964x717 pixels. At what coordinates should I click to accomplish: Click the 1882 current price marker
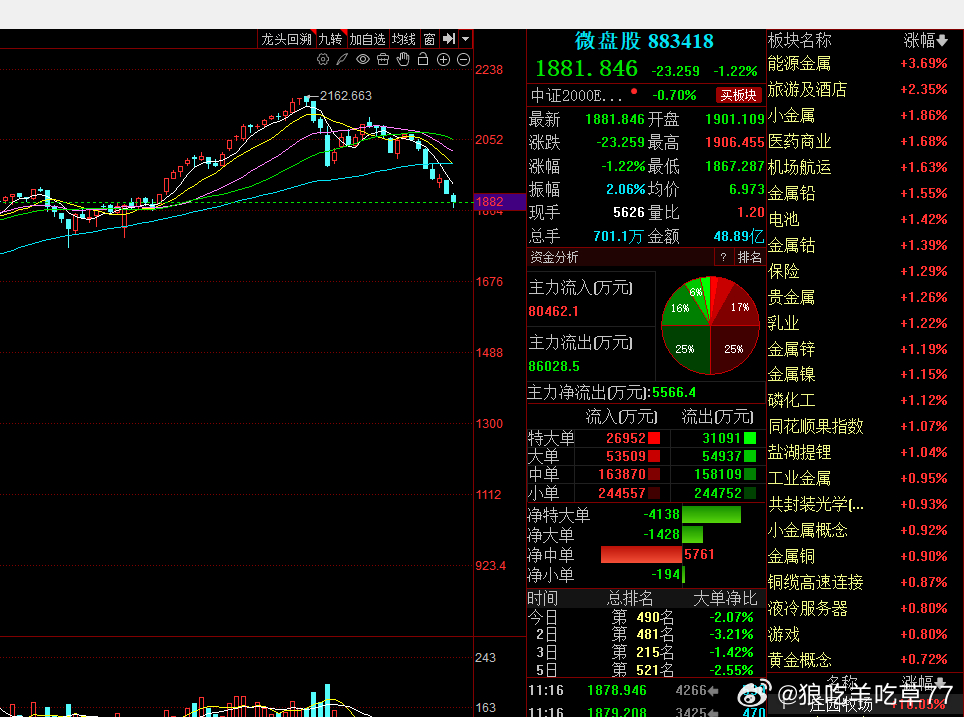click(x=500, y=202)
